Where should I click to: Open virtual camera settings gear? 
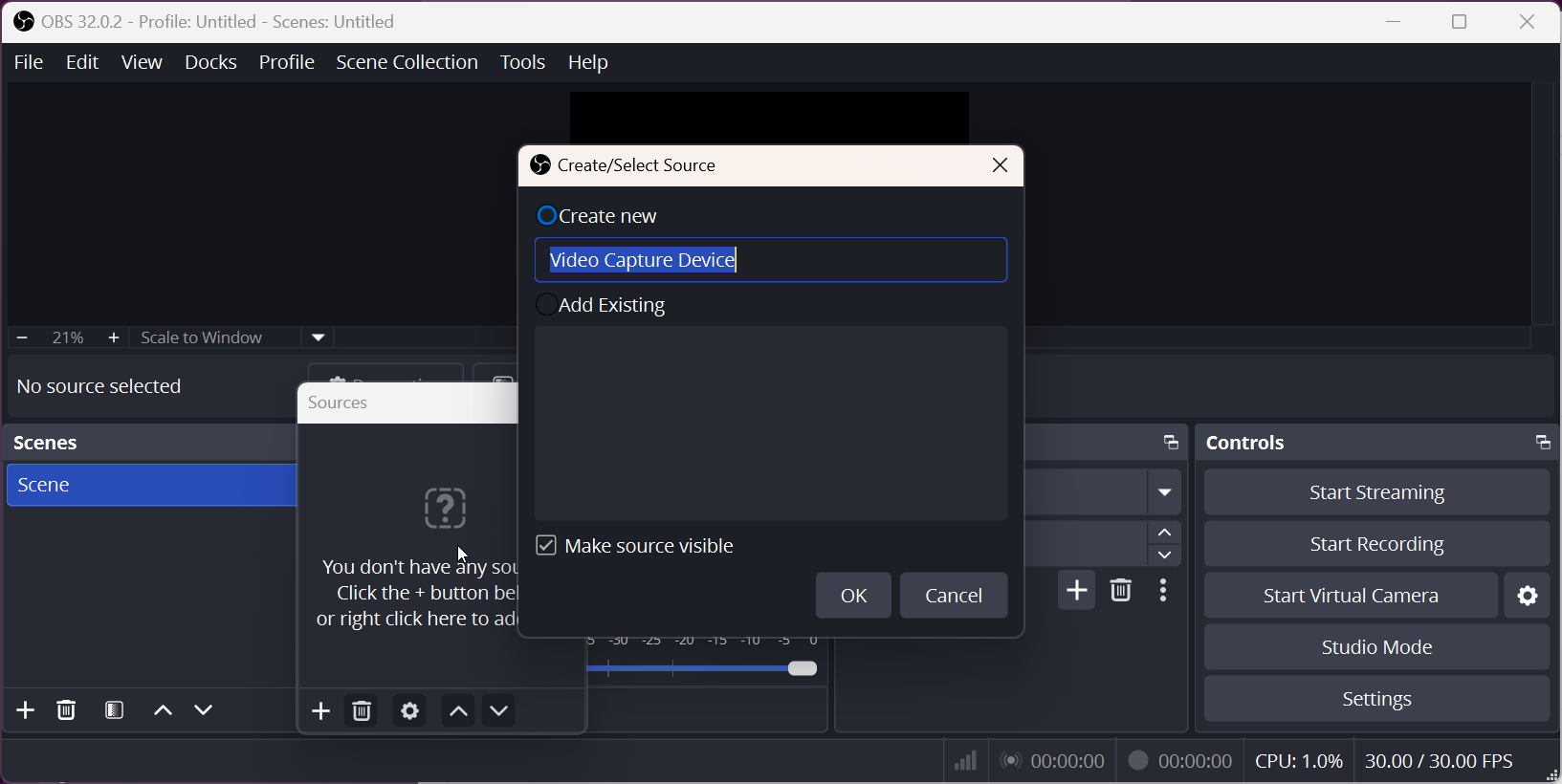pyautogui.click(x=1528, y=596)
